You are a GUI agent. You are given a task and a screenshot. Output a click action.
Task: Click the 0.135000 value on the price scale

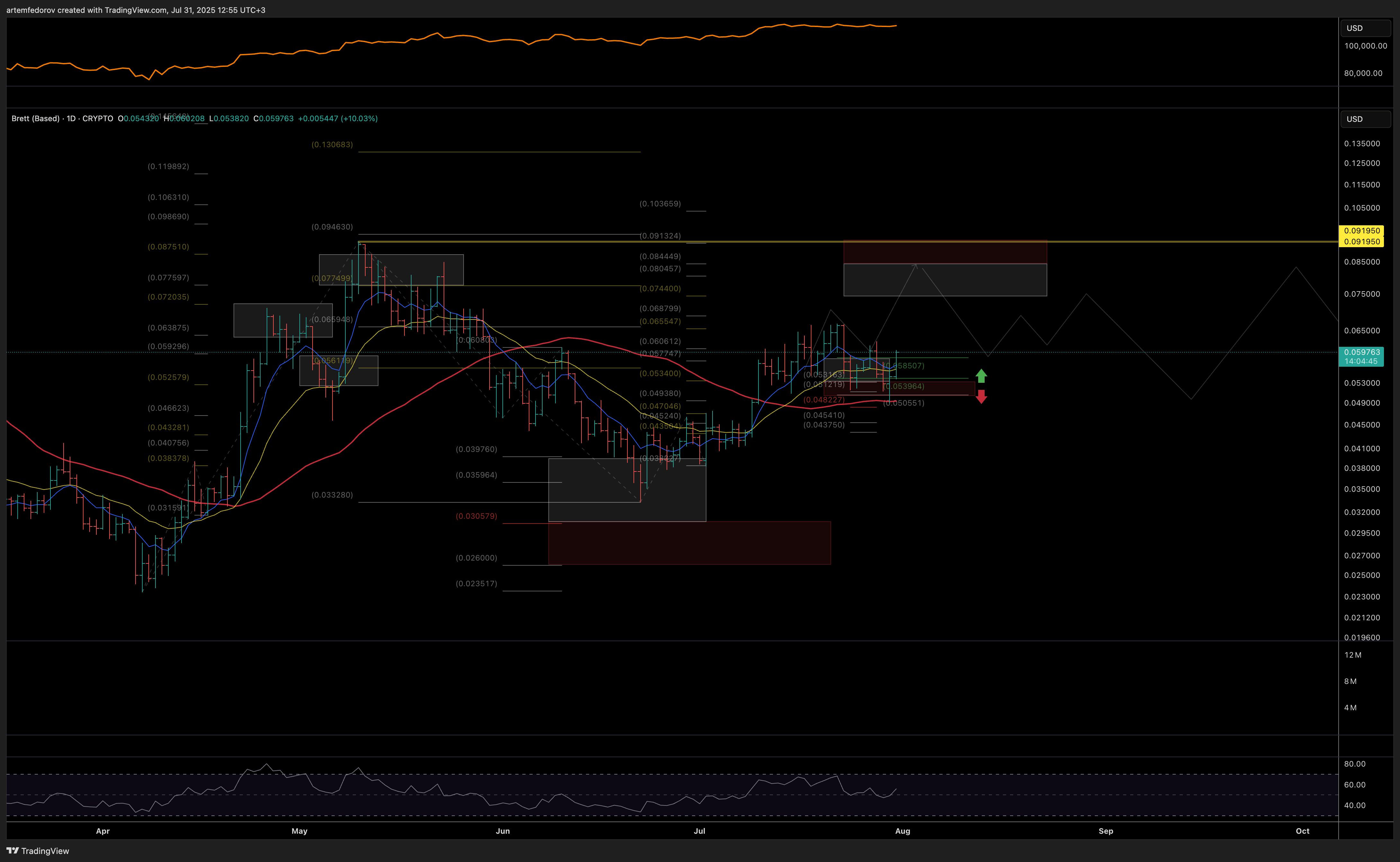(x=1362, y=144)
